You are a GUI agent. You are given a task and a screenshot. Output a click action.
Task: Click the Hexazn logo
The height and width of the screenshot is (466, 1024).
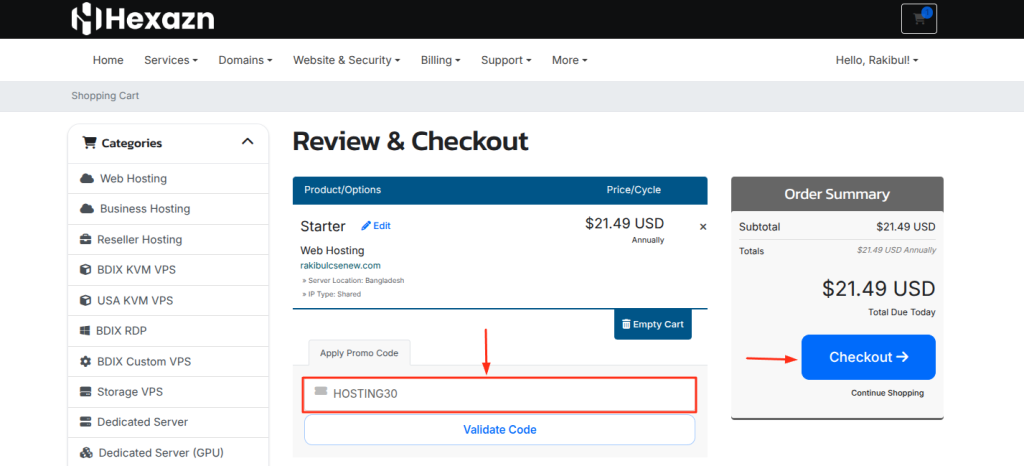pyautogui.click(x=142, y=18)
